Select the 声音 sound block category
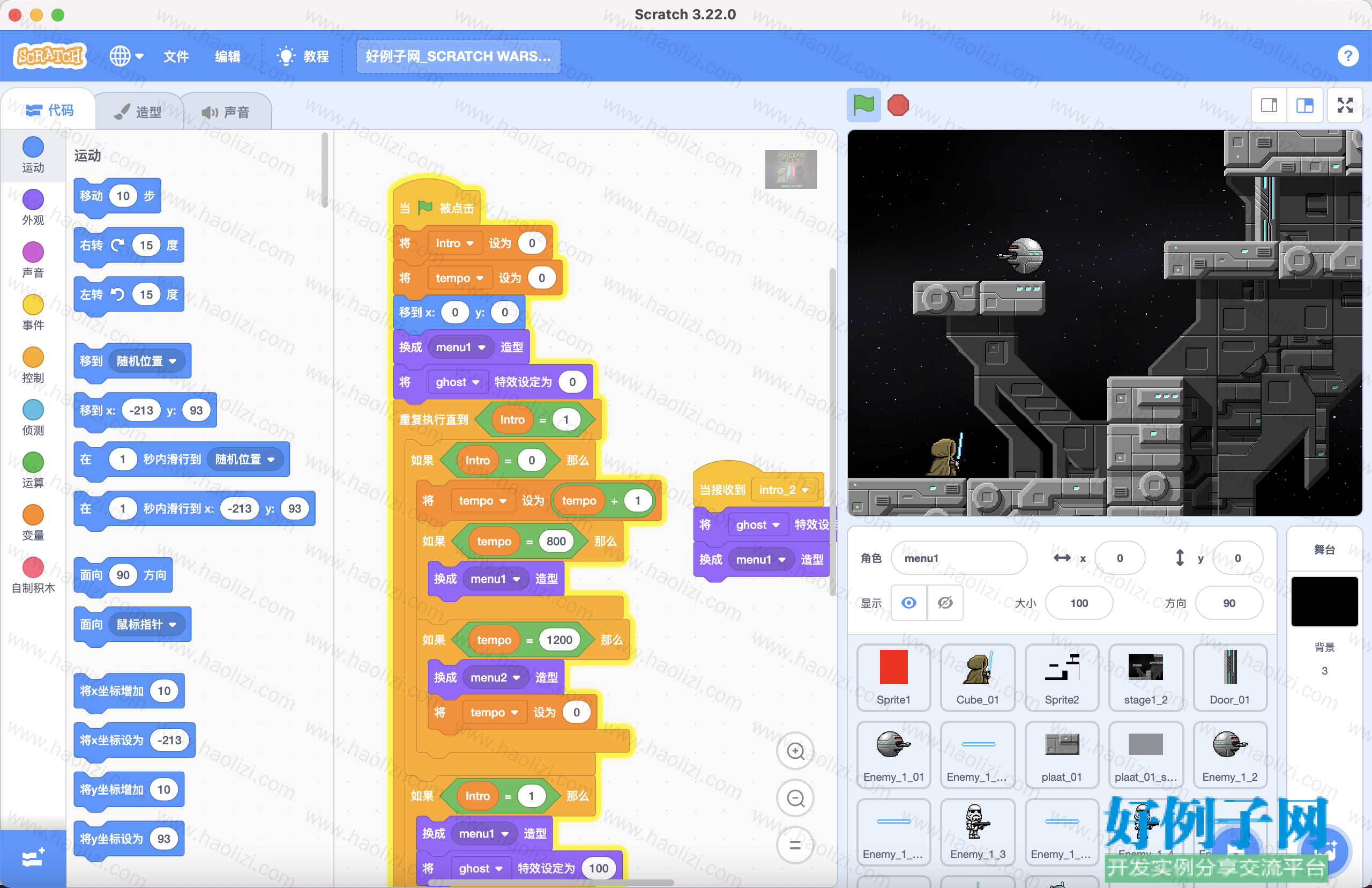 click(33, 260)
